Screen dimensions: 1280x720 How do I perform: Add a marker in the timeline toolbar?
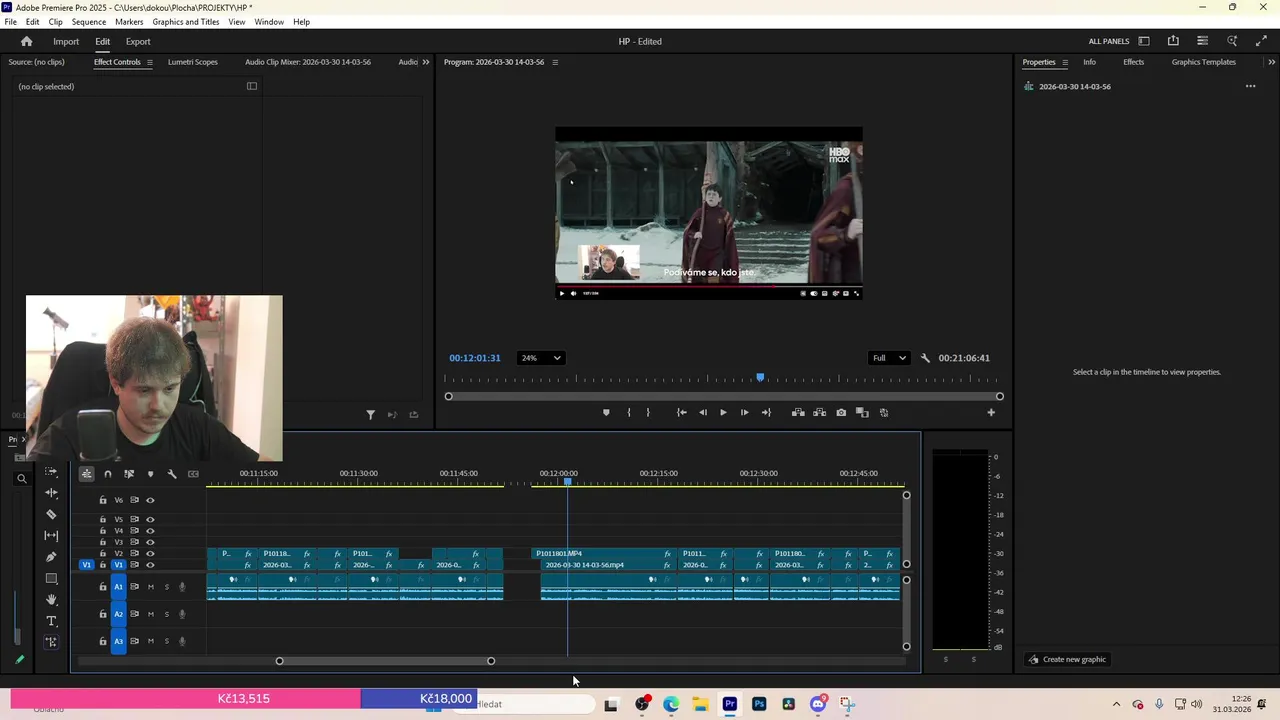coord(150,474)
